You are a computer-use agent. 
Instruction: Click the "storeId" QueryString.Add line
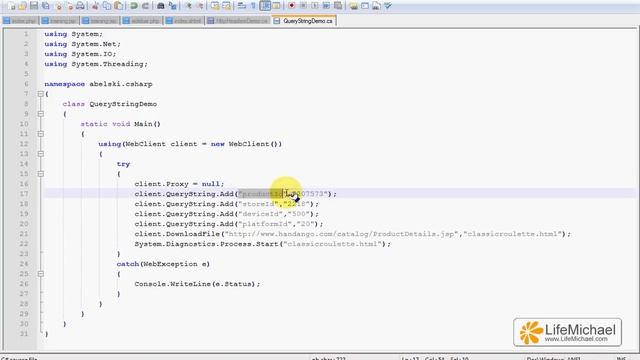227,204
